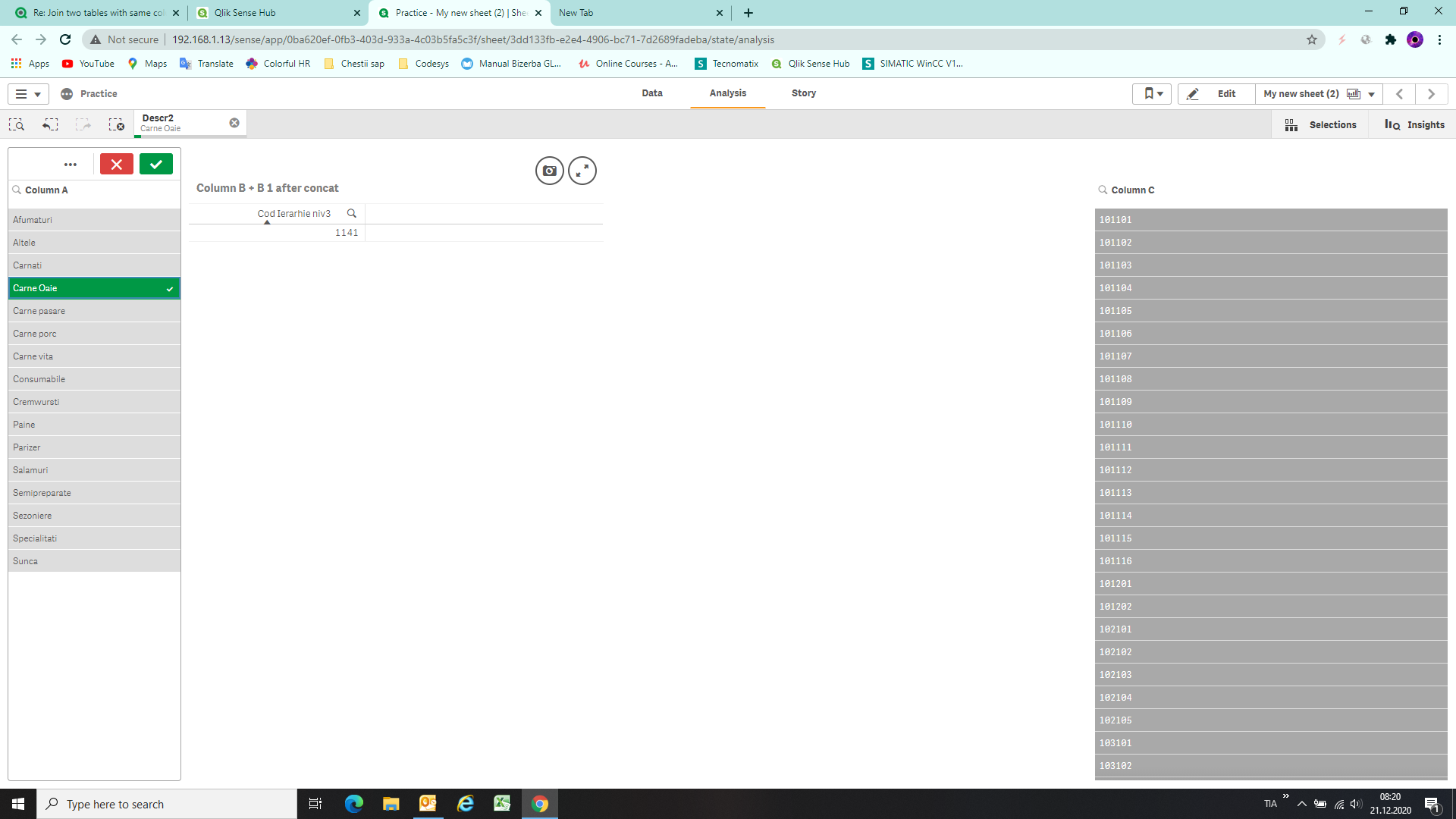Search the Cod Ierarhie niv3 column
Image resolution: width=1456 pixels, height=819 pixels.
click(351, 213)
